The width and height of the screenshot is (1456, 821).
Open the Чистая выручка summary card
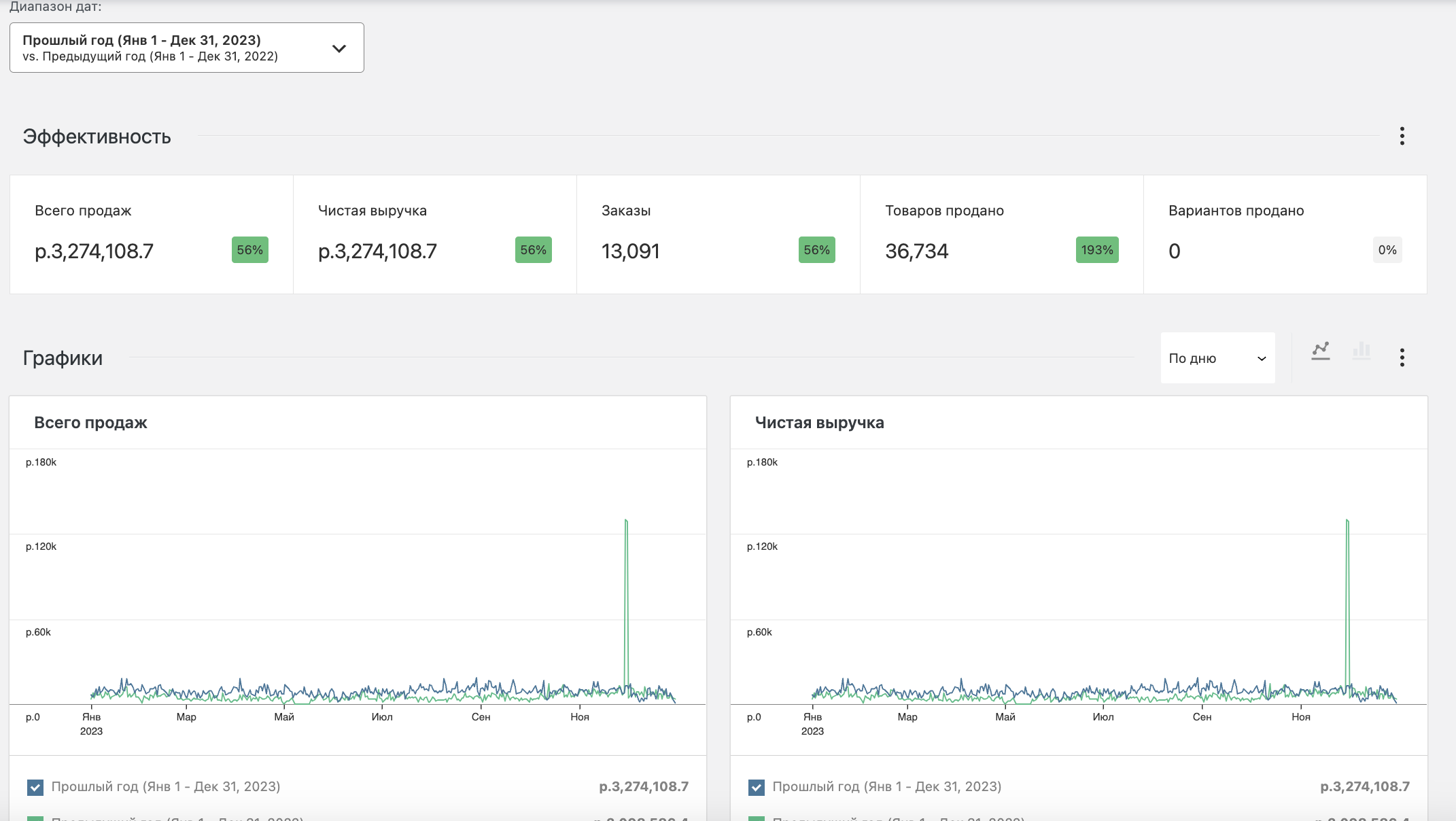434,234
